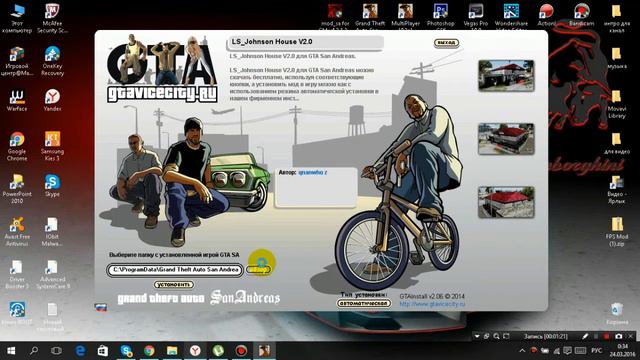Open Microsoft Edge from the taskbar

click(x=80, y=351)
